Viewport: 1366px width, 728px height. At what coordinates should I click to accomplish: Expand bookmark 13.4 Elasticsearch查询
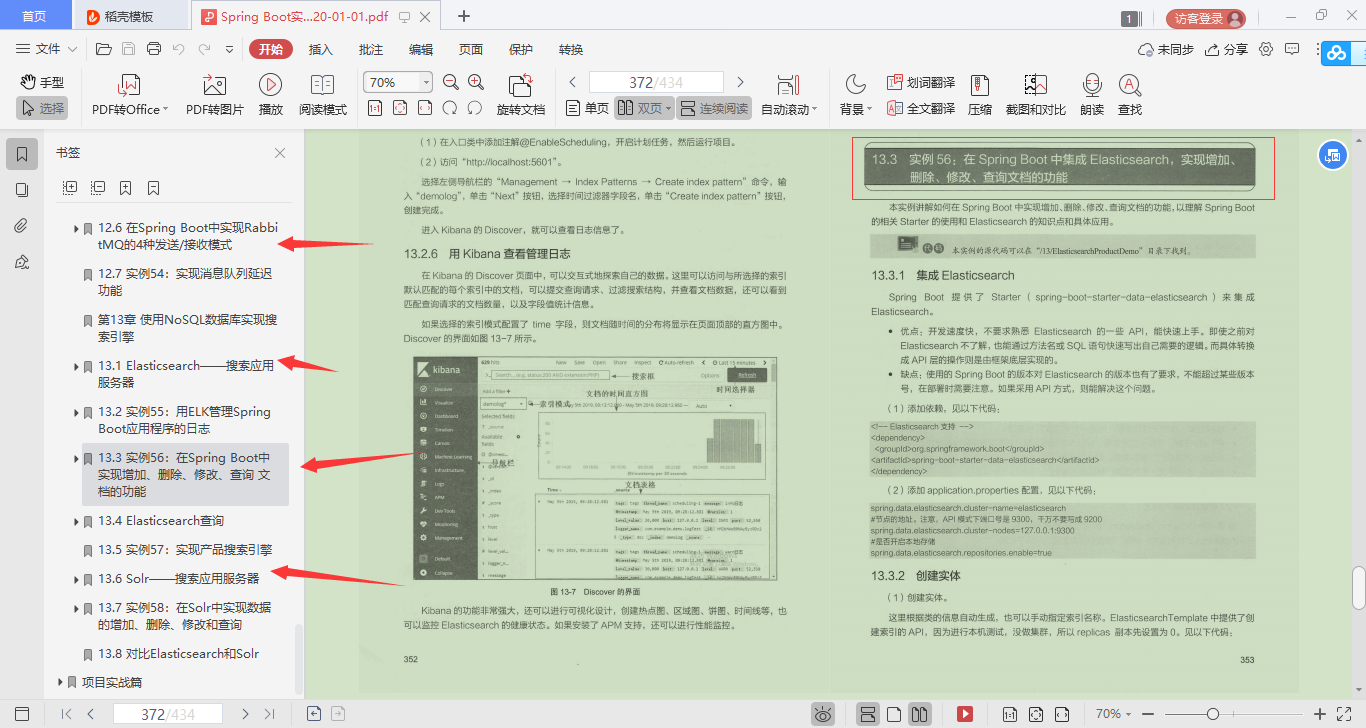76,521
